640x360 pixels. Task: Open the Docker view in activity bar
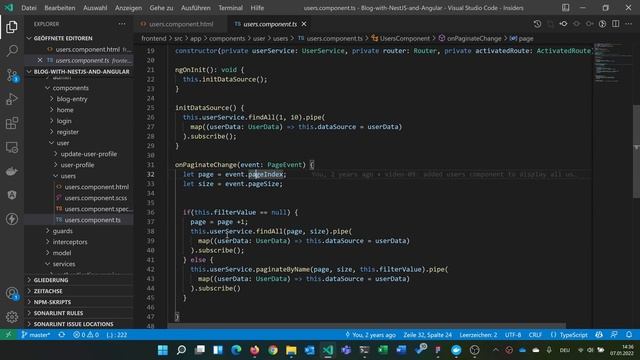[x=12, y=171]
